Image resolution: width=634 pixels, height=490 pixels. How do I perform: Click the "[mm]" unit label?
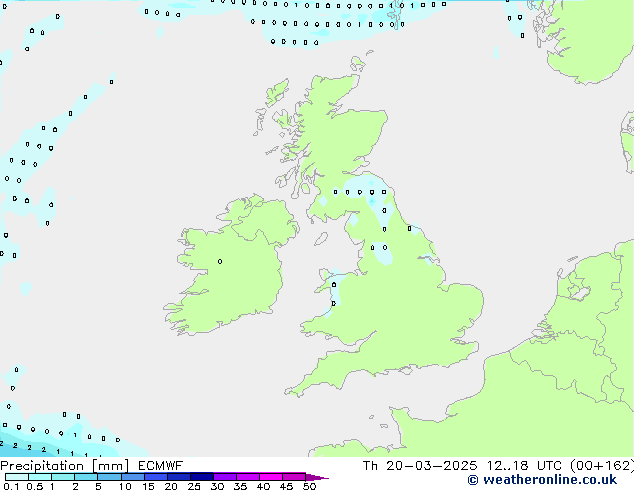point(110,466)
